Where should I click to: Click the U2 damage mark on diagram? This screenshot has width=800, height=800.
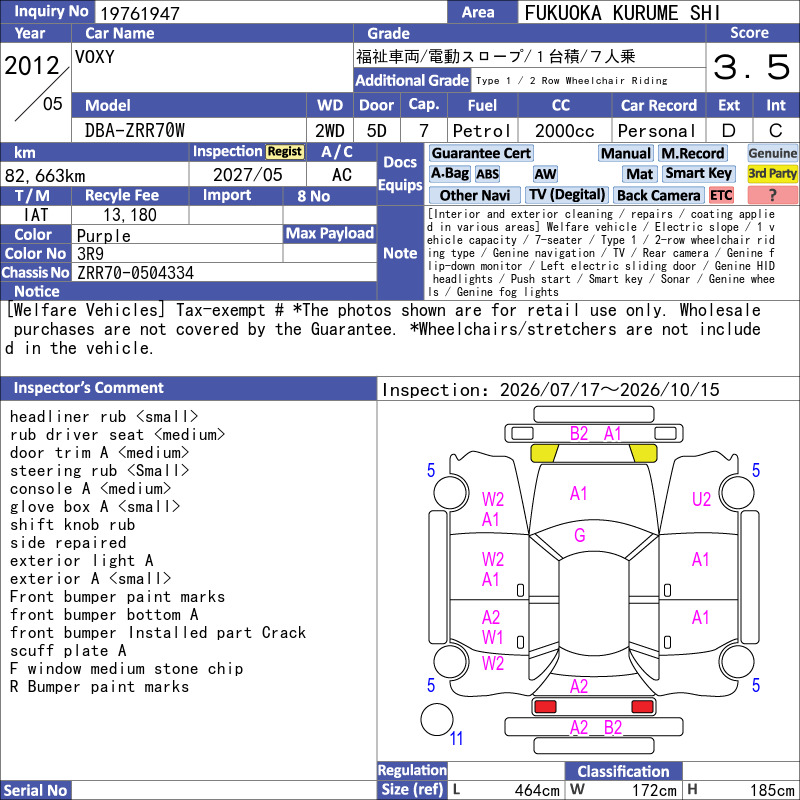click(701, 499)
